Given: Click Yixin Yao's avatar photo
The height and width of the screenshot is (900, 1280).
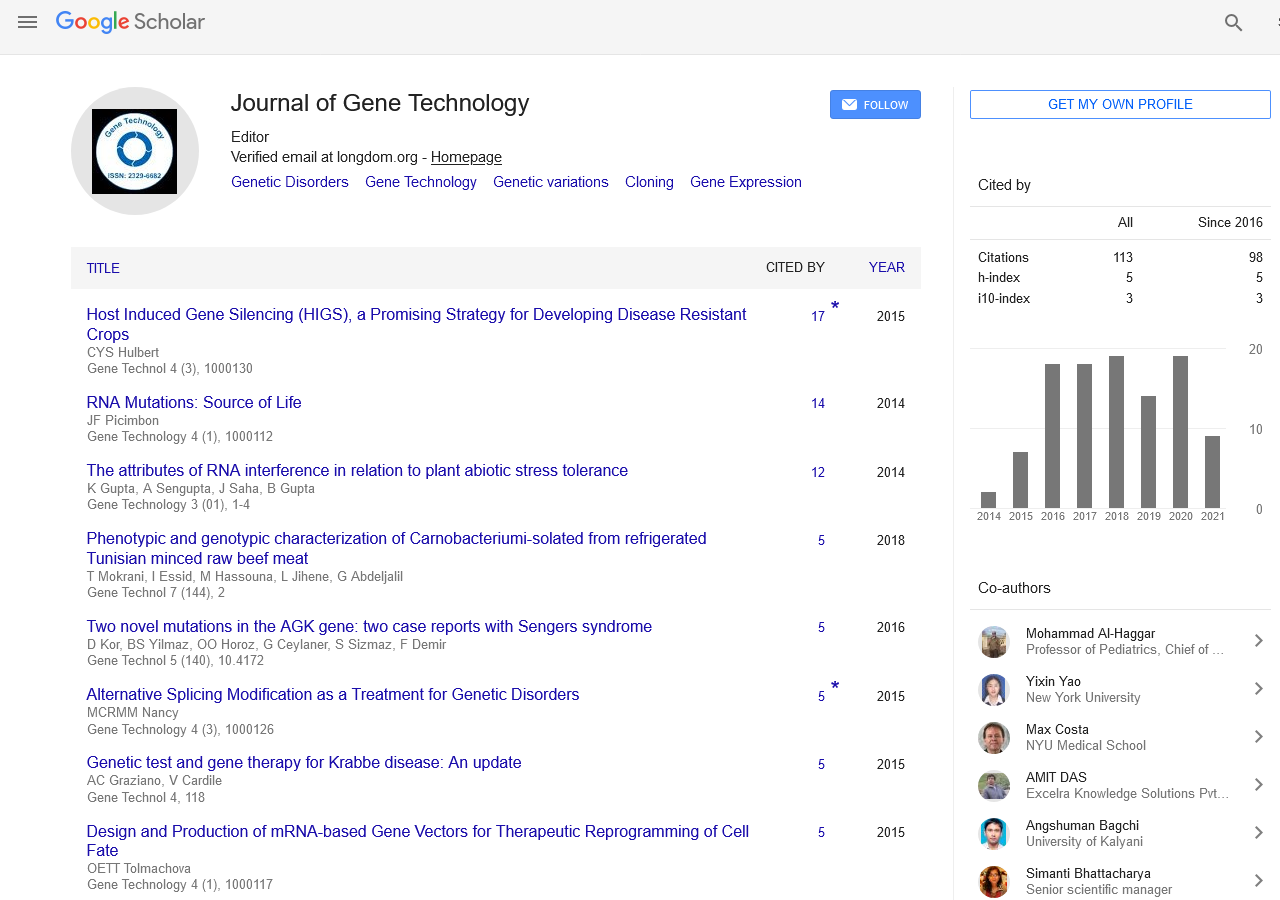Looking at the screenshot, I should coord(993,690).
